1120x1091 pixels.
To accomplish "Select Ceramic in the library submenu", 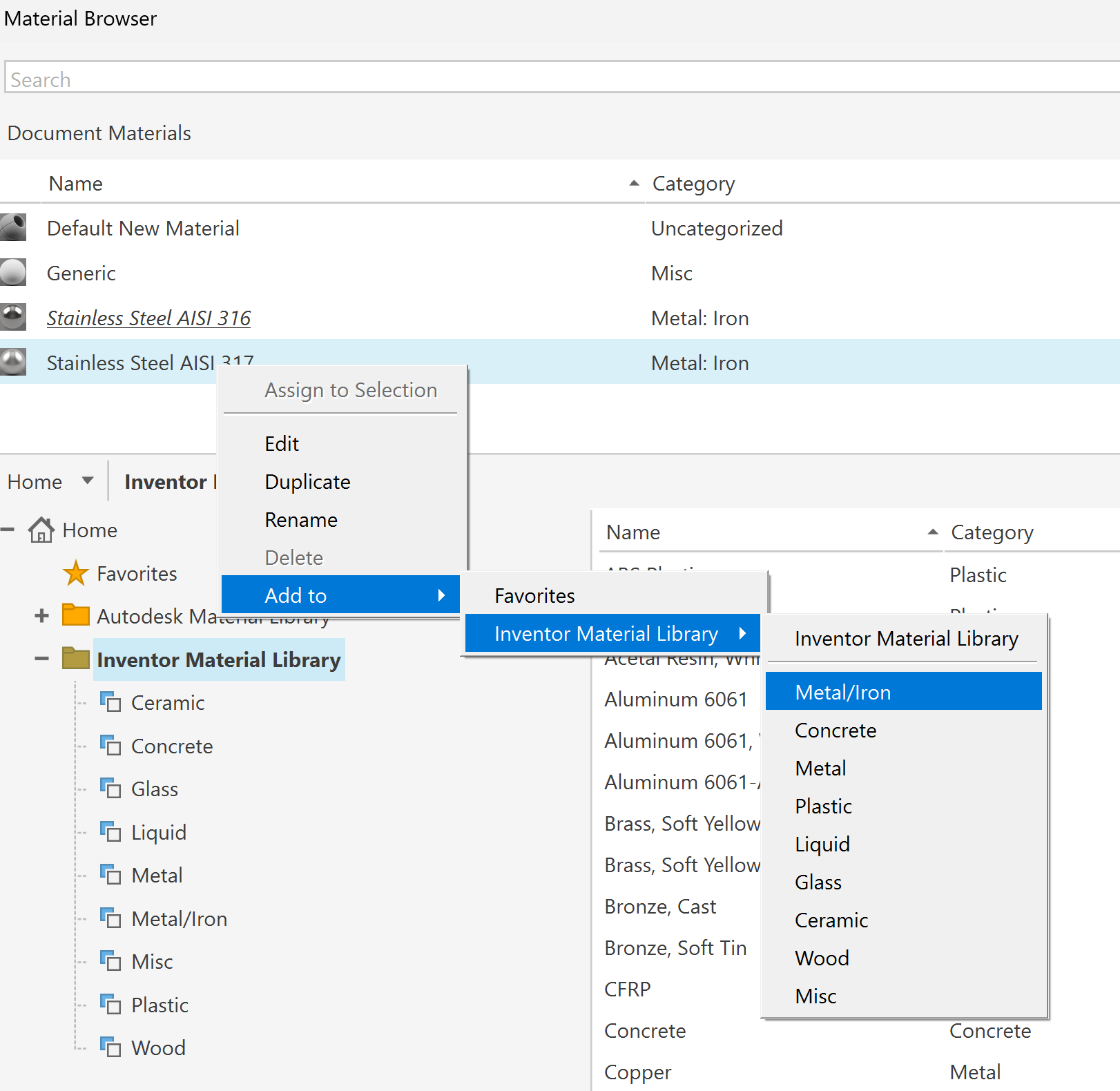I will coord(904,920).
